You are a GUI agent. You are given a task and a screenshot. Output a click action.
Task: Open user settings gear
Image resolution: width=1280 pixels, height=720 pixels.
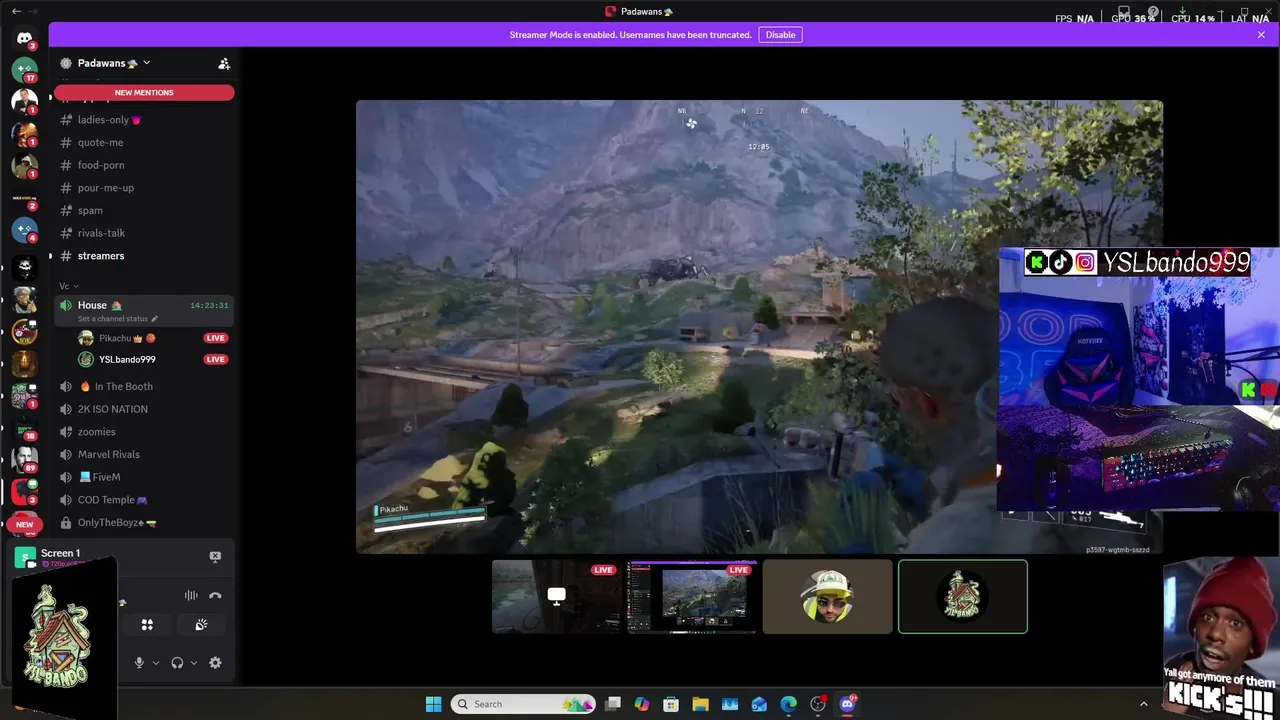click(x=215, y=663)
